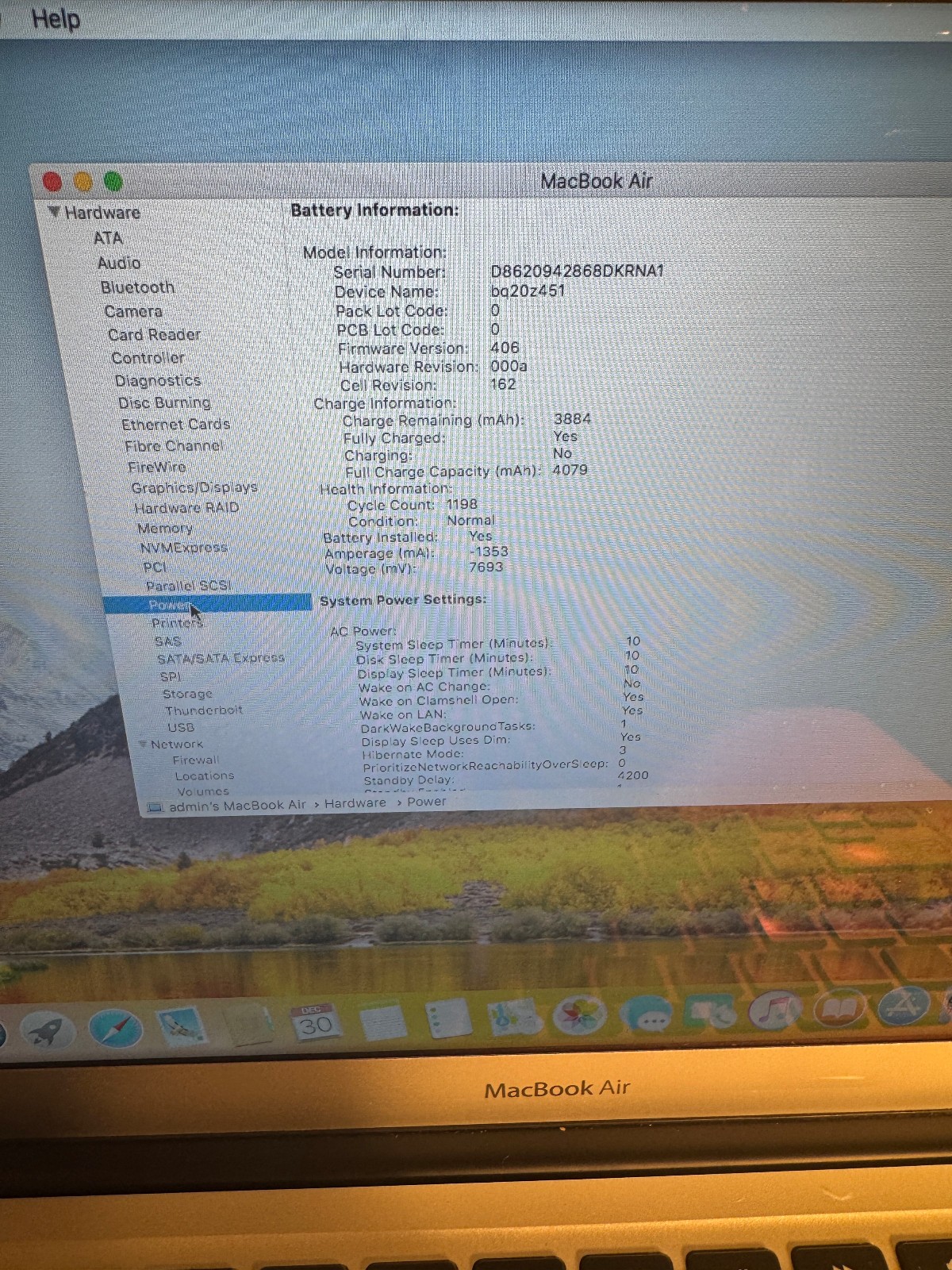Select Memory in the sidebar

click(x=165, y=528)
